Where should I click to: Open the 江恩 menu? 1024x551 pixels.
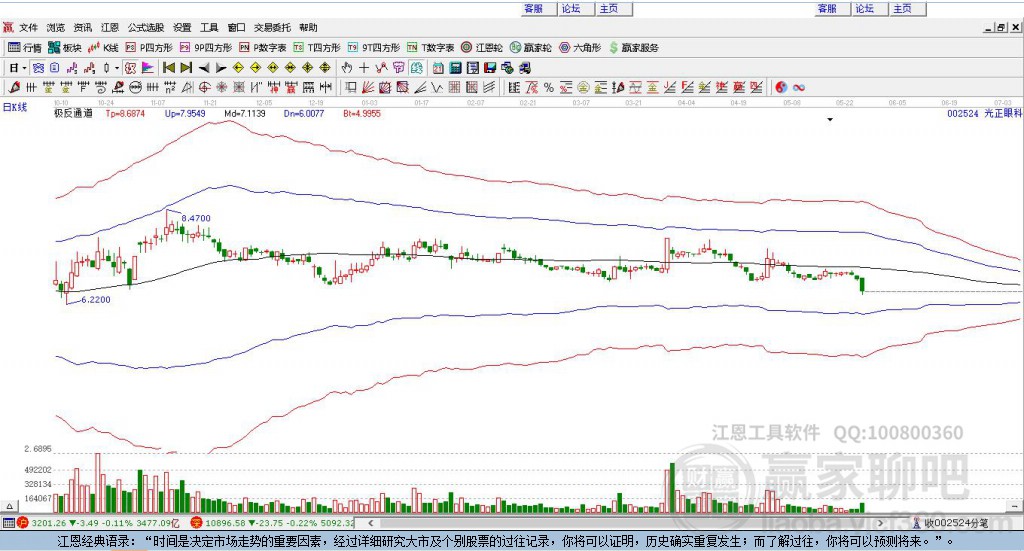[x=110, y=27]
